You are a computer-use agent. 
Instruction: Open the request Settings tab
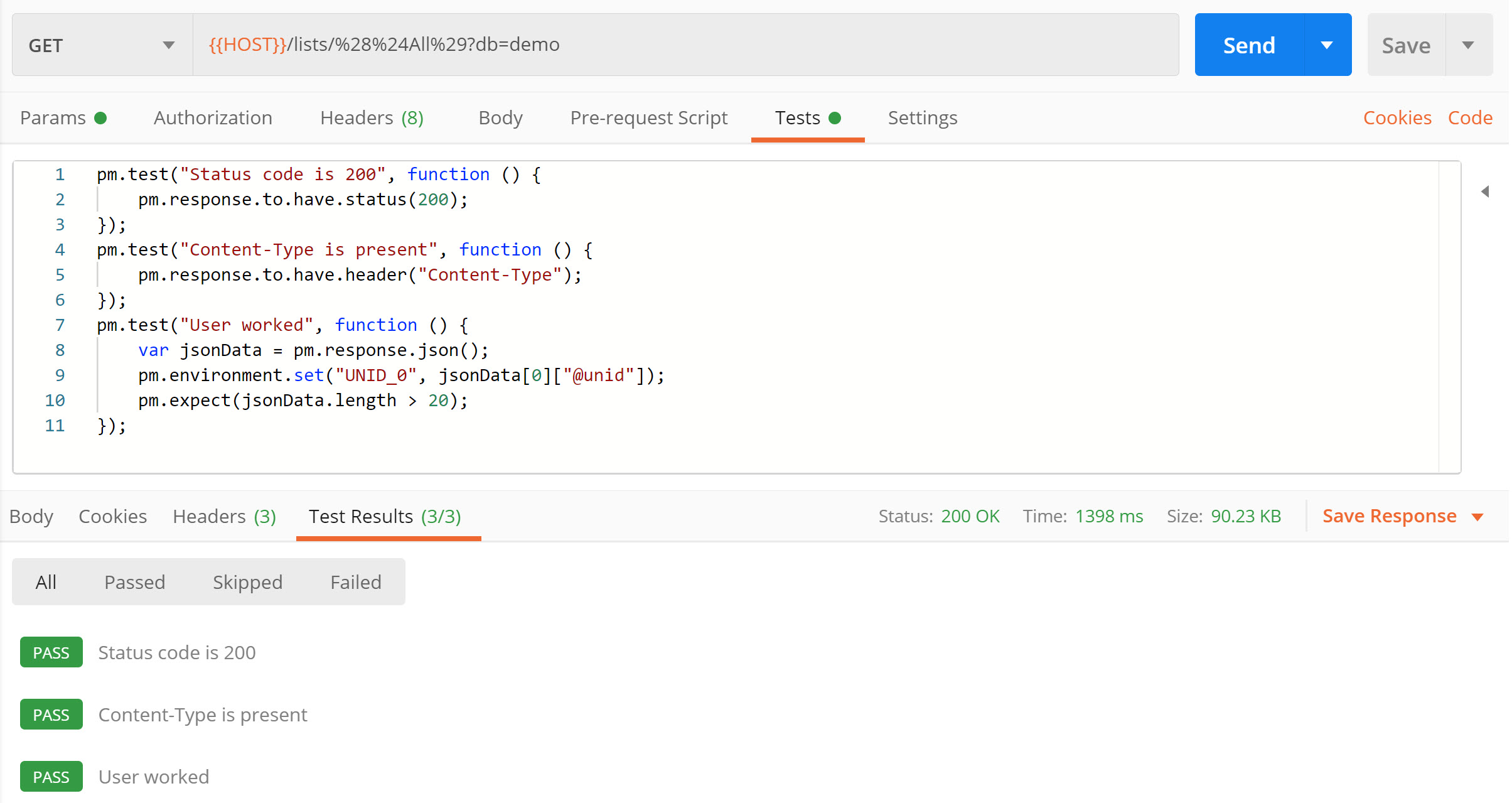[x=922, y=118]
